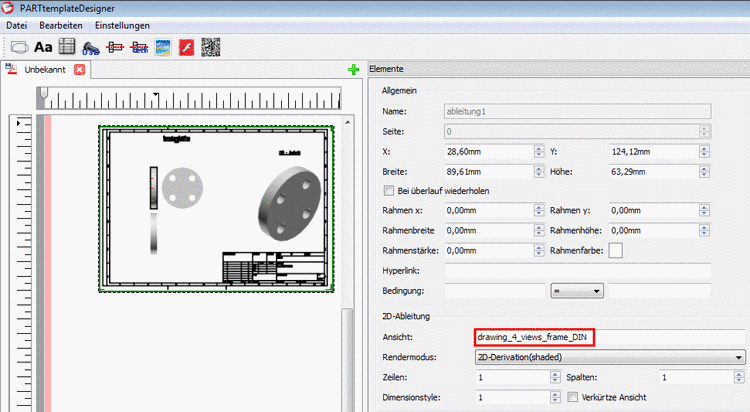Image resolution: width=750 pixels, height=412 pixels.
Task: Toggle 'Bei überlauf wiederholen' checkbox
Action: [389, 191]
